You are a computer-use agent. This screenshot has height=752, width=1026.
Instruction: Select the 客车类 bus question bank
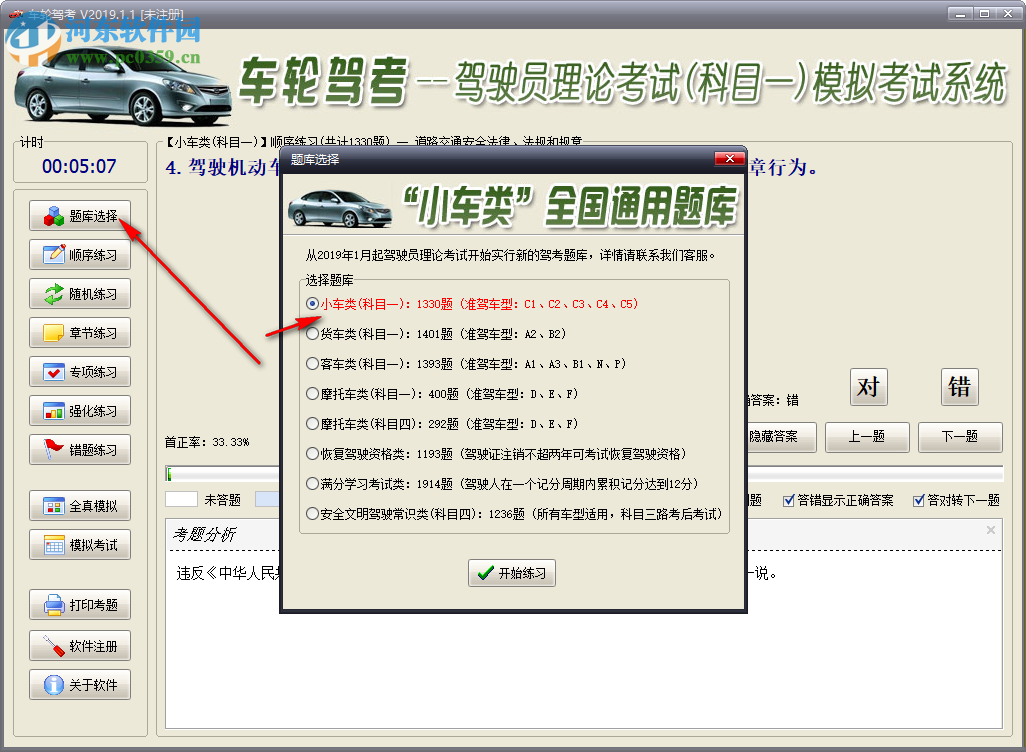[310, 362]
